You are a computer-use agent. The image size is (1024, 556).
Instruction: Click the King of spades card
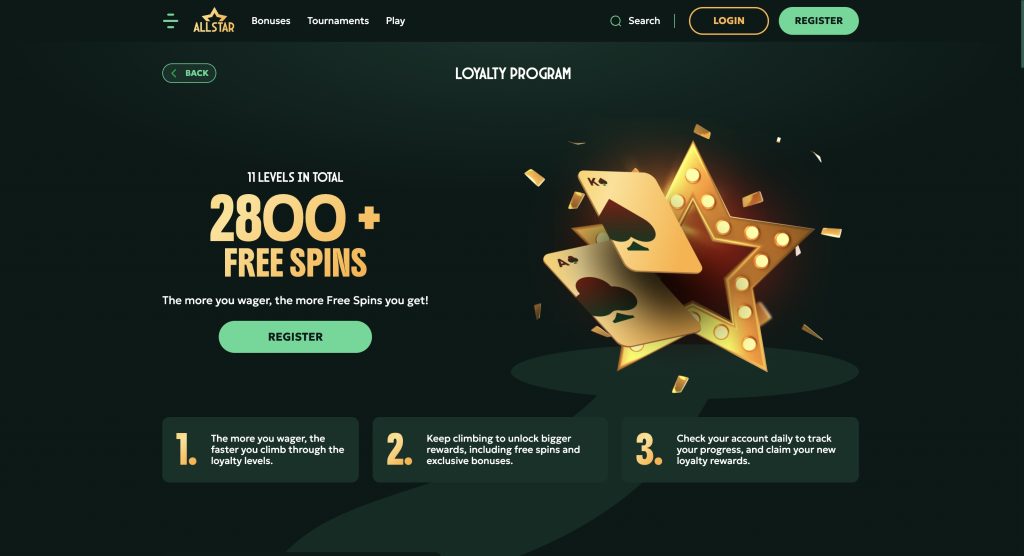click(637, 221)
